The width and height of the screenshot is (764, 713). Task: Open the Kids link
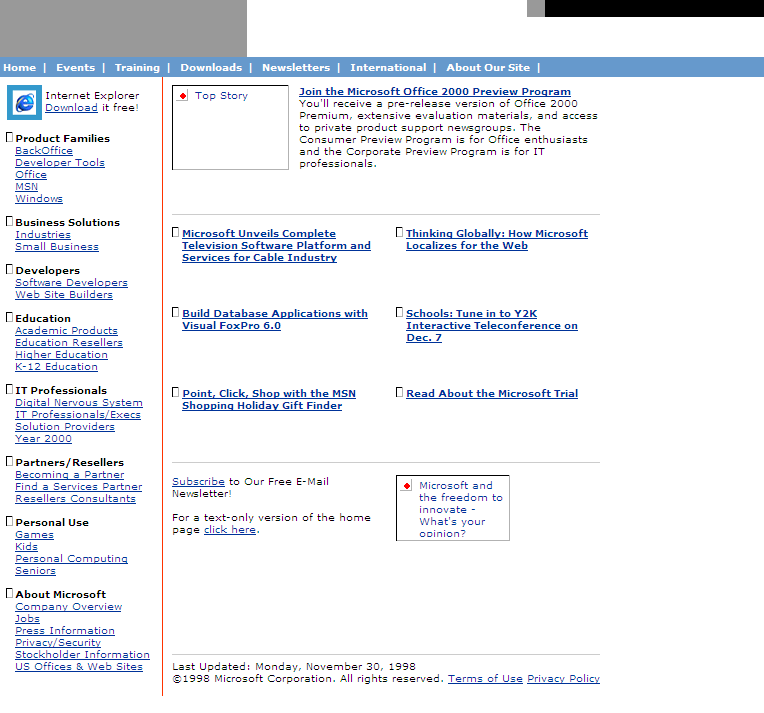[x=26, y=547]
